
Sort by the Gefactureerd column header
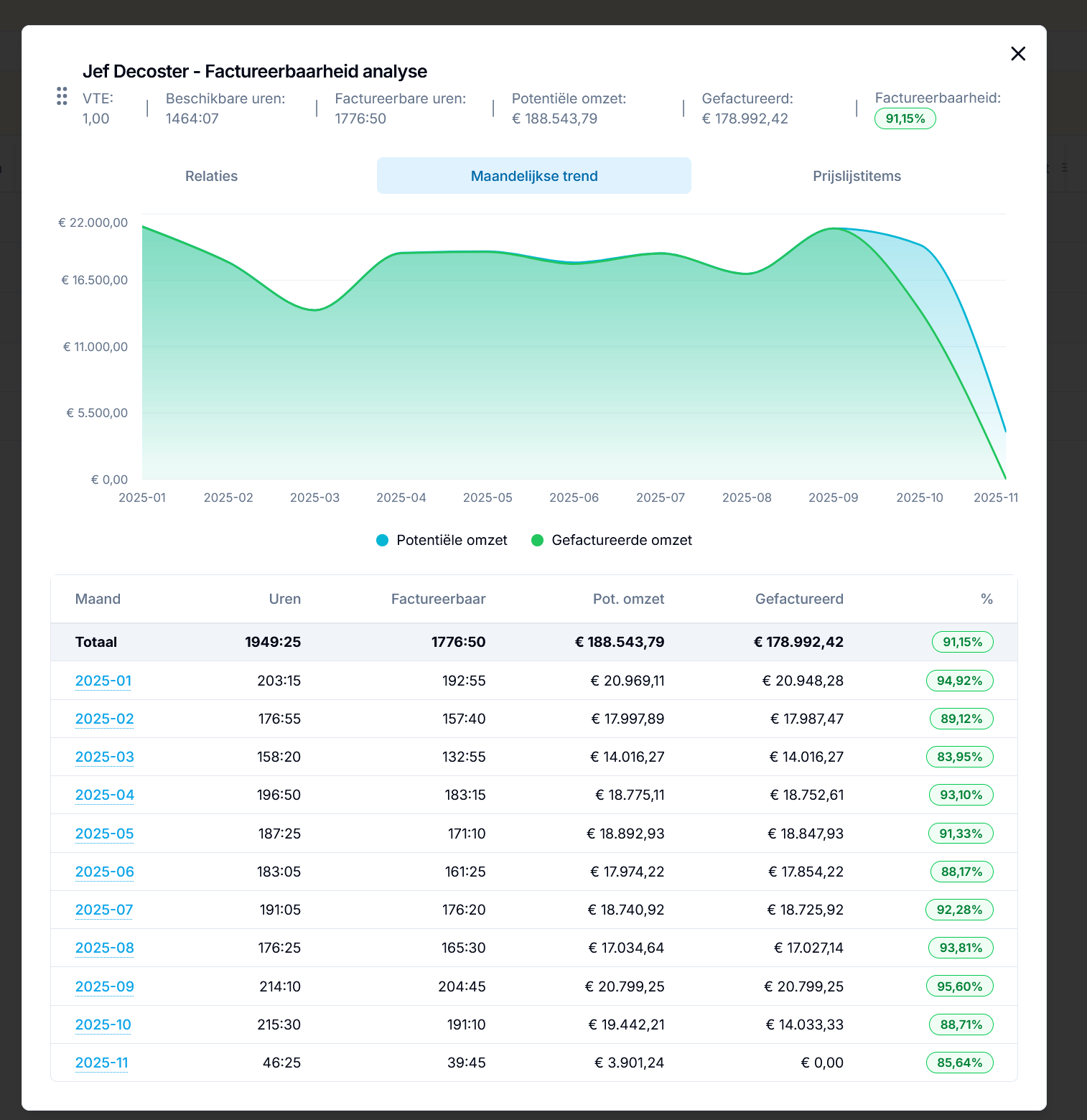click(799, 599)
